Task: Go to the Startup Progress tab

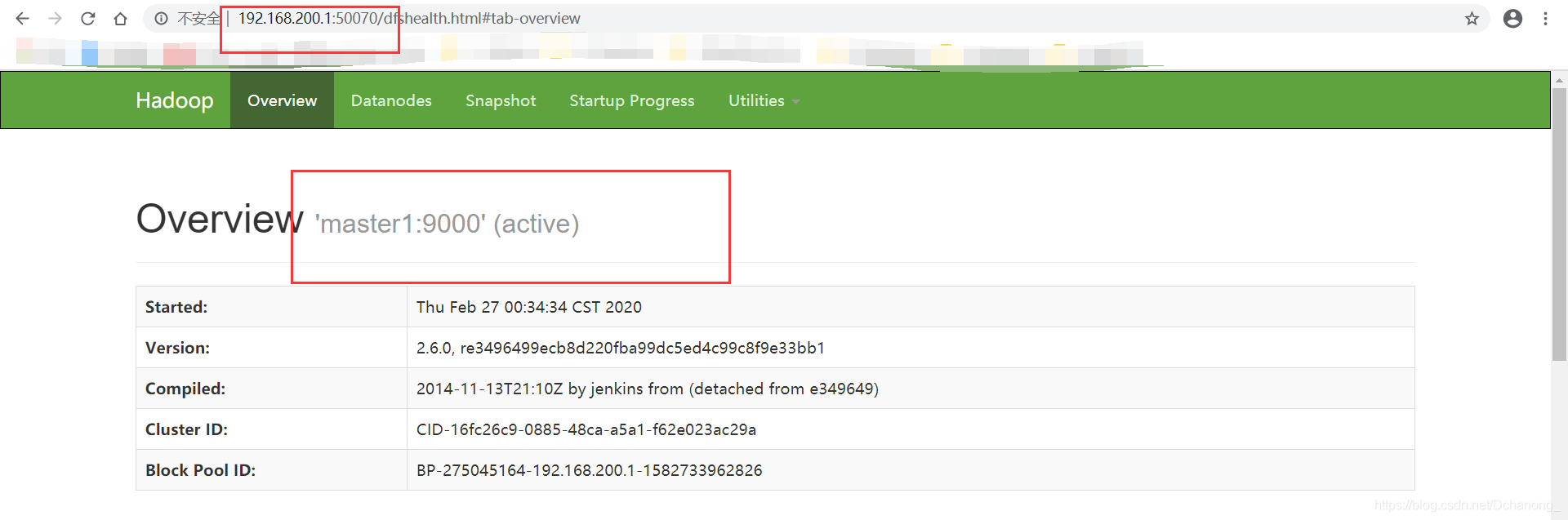Action: tap(631, 100)
